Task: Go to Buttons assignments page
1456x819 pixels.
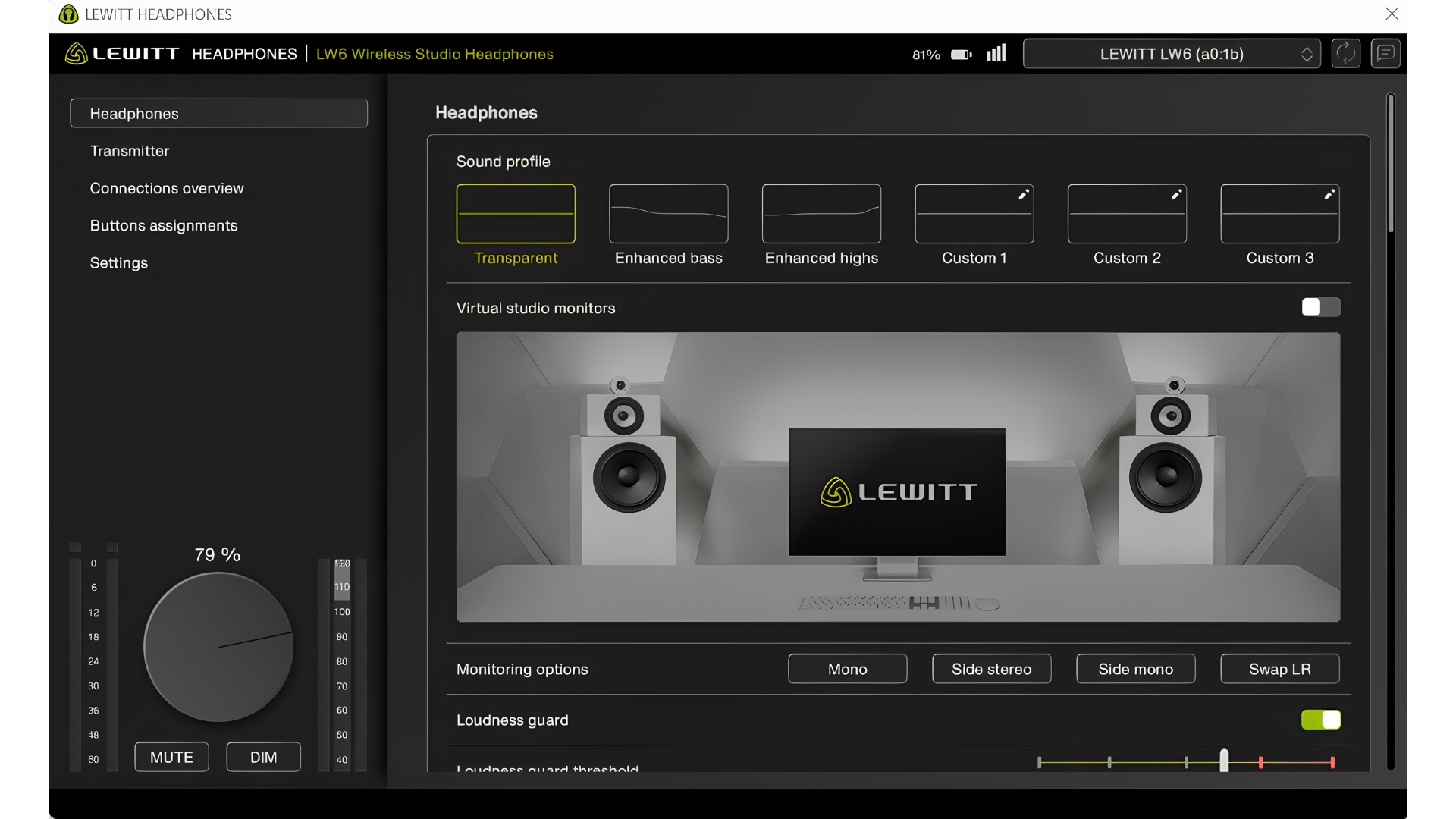Action: click(x=164, y=226)
